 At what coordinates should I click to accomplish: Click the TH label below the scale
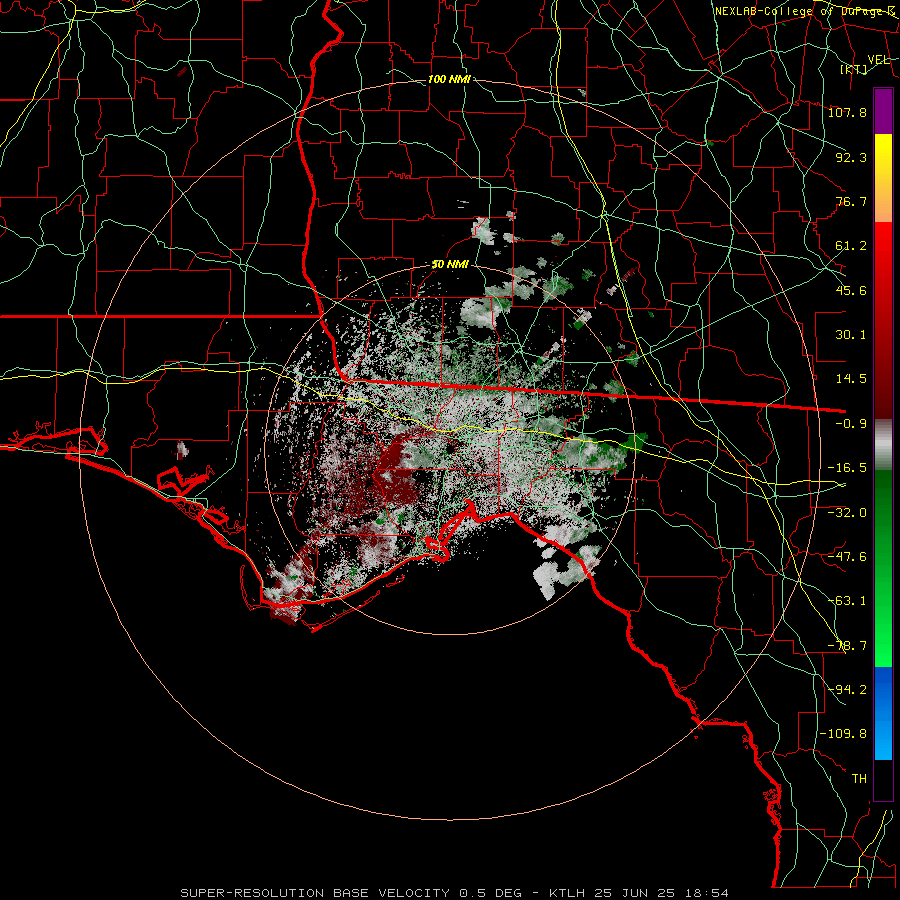pos(859,779)
